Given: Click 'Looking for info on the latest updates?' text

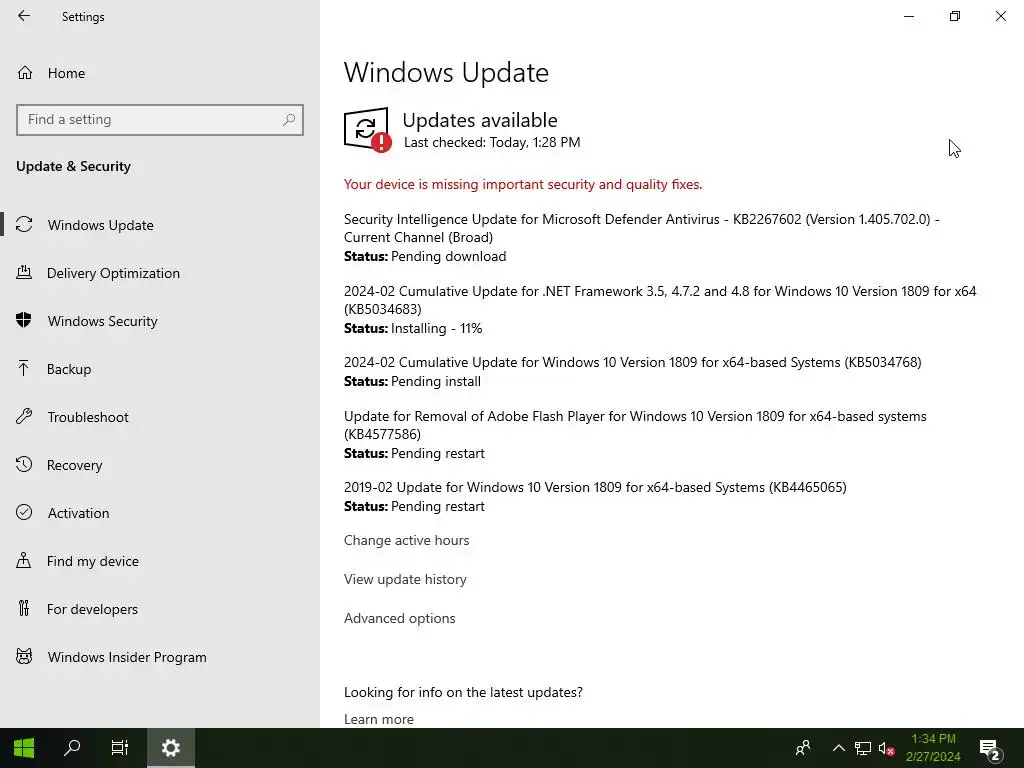Looking at the screenshot, I should [463, 692].
